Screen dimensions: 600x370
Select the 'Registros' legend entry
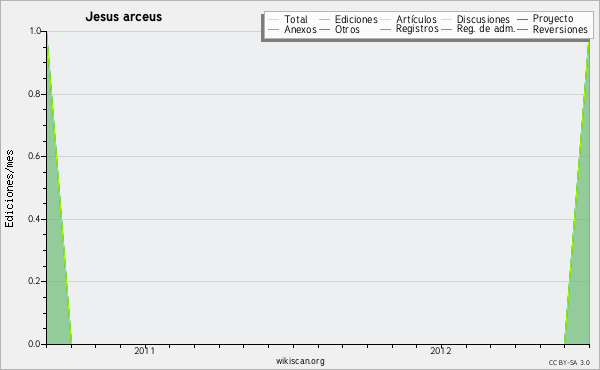pos(417,29)
